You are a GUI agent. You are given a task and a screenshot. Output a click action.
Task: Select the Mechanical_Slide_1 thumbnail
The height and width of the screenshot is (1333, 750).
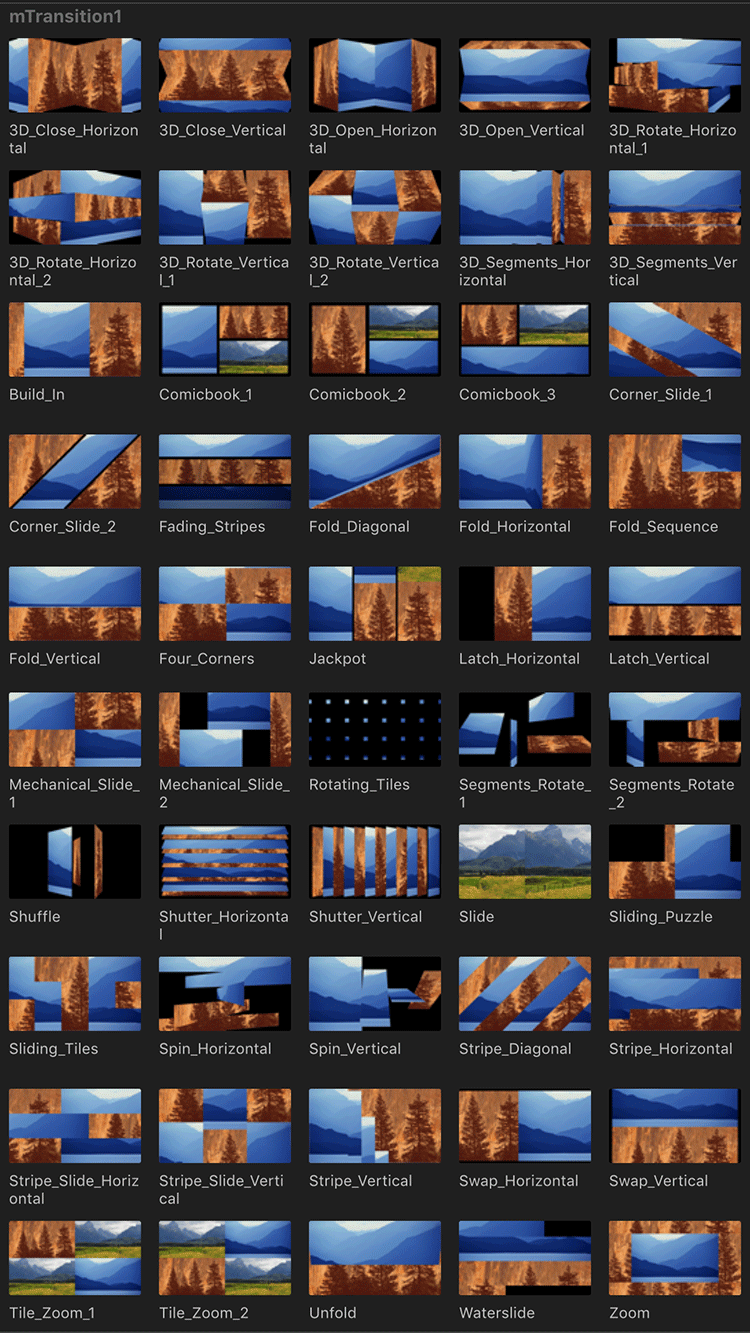pyautogui.click(x=75, y=729)
